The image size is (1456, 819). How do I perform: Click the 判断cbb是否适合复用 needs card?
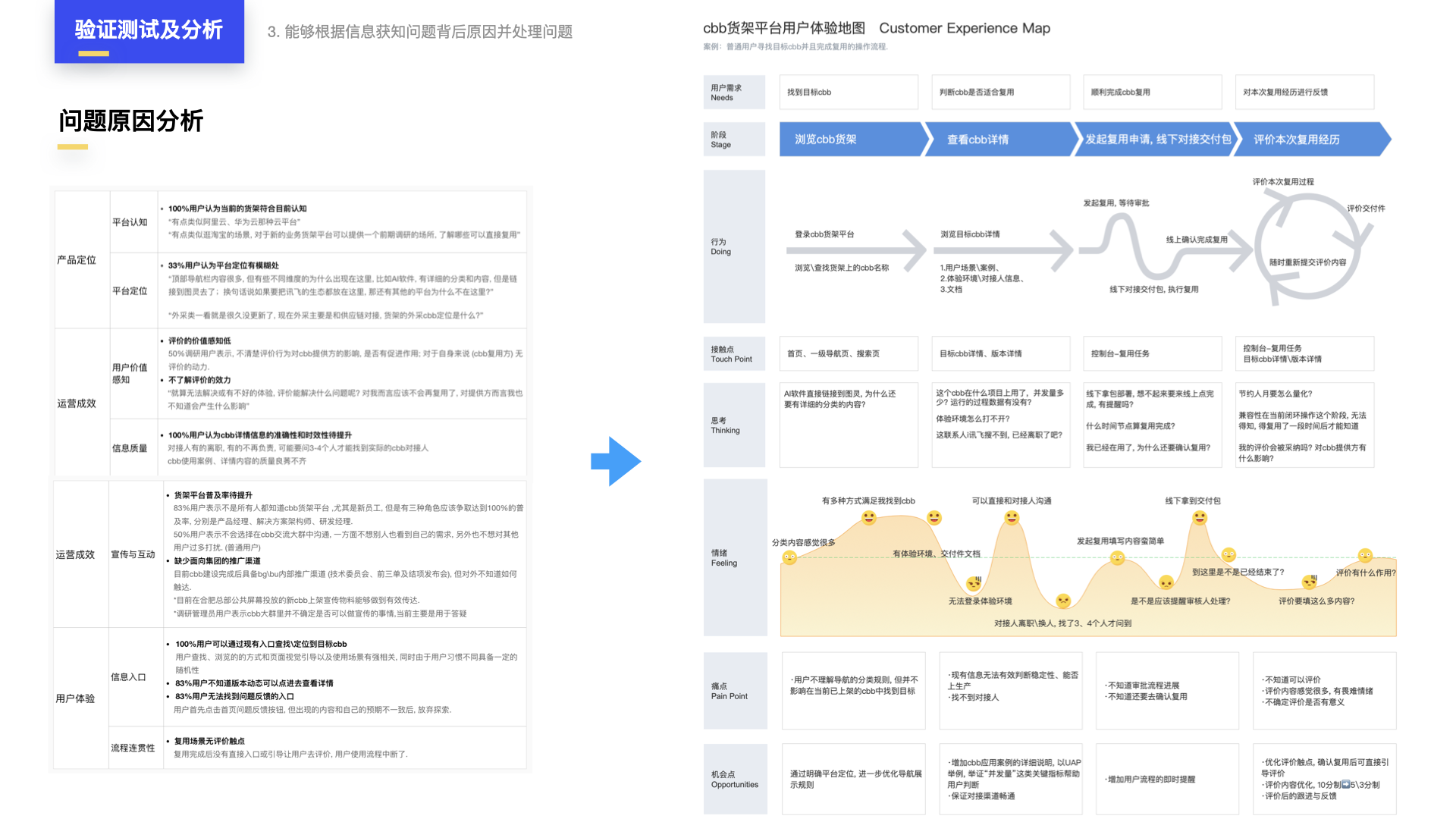coord(1001,93)
